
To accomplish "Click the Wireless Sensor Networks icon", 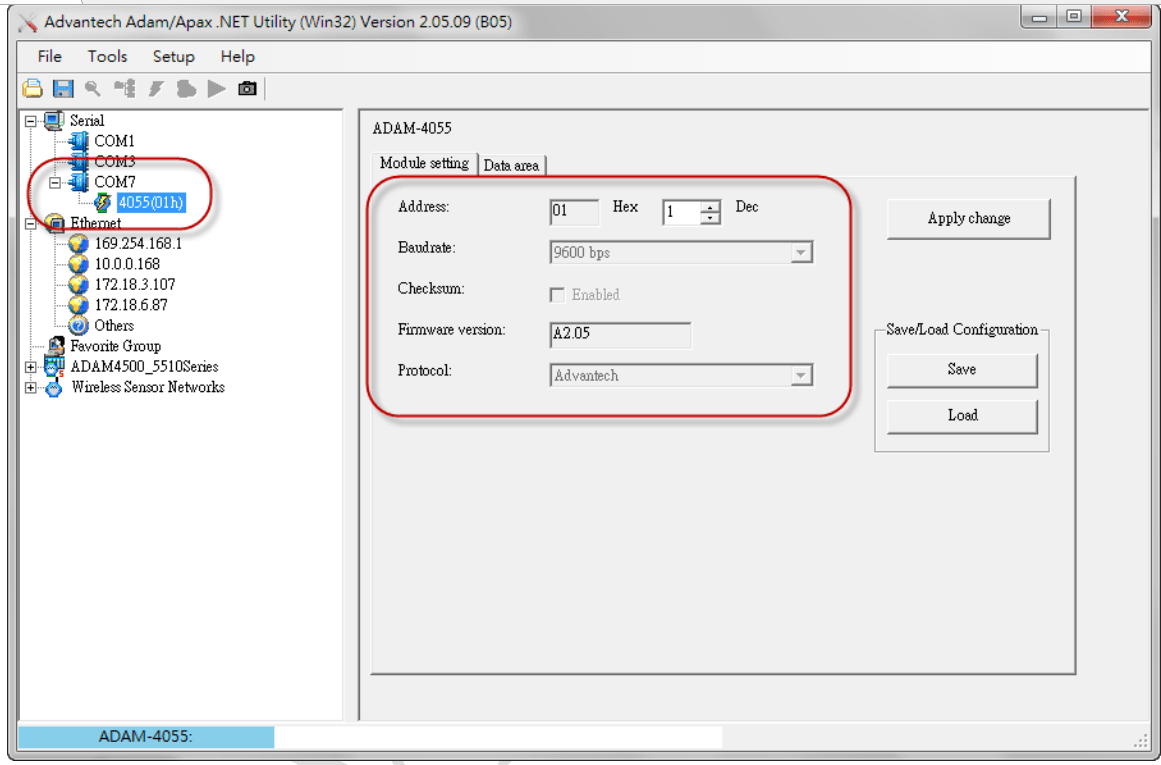I will [x=54, y=387].
